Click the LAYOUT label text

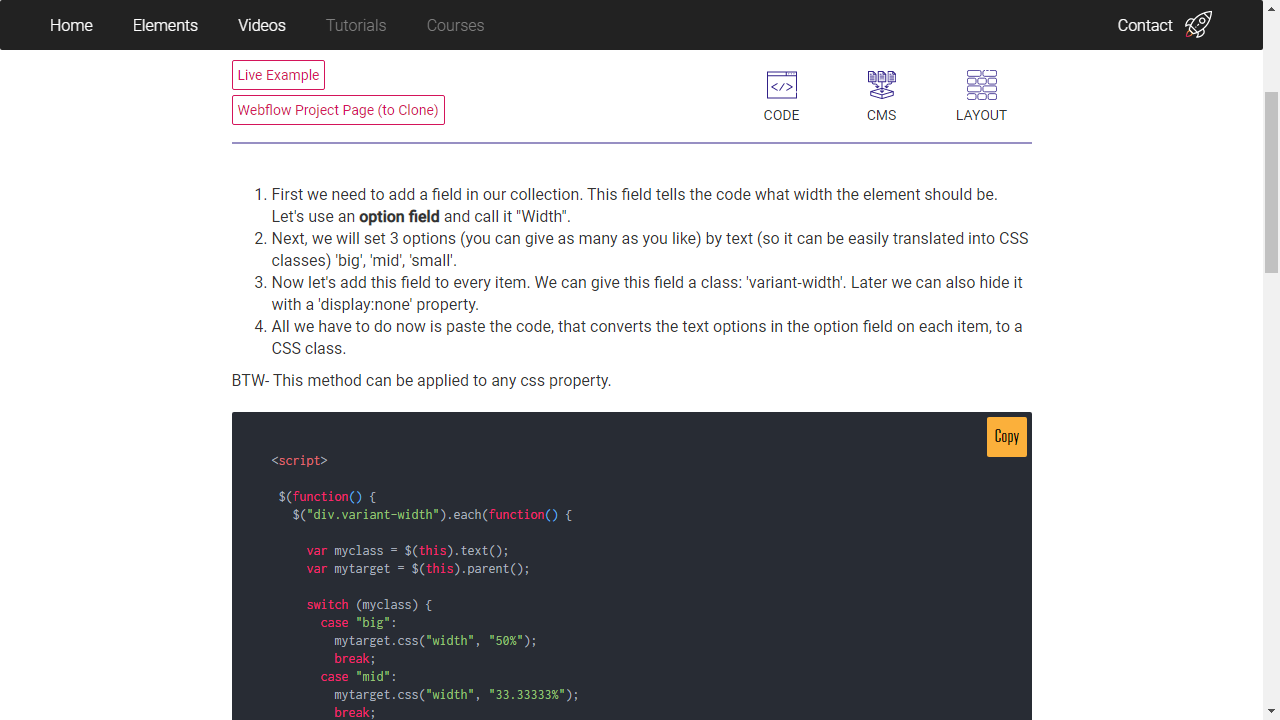click(982, 115)
